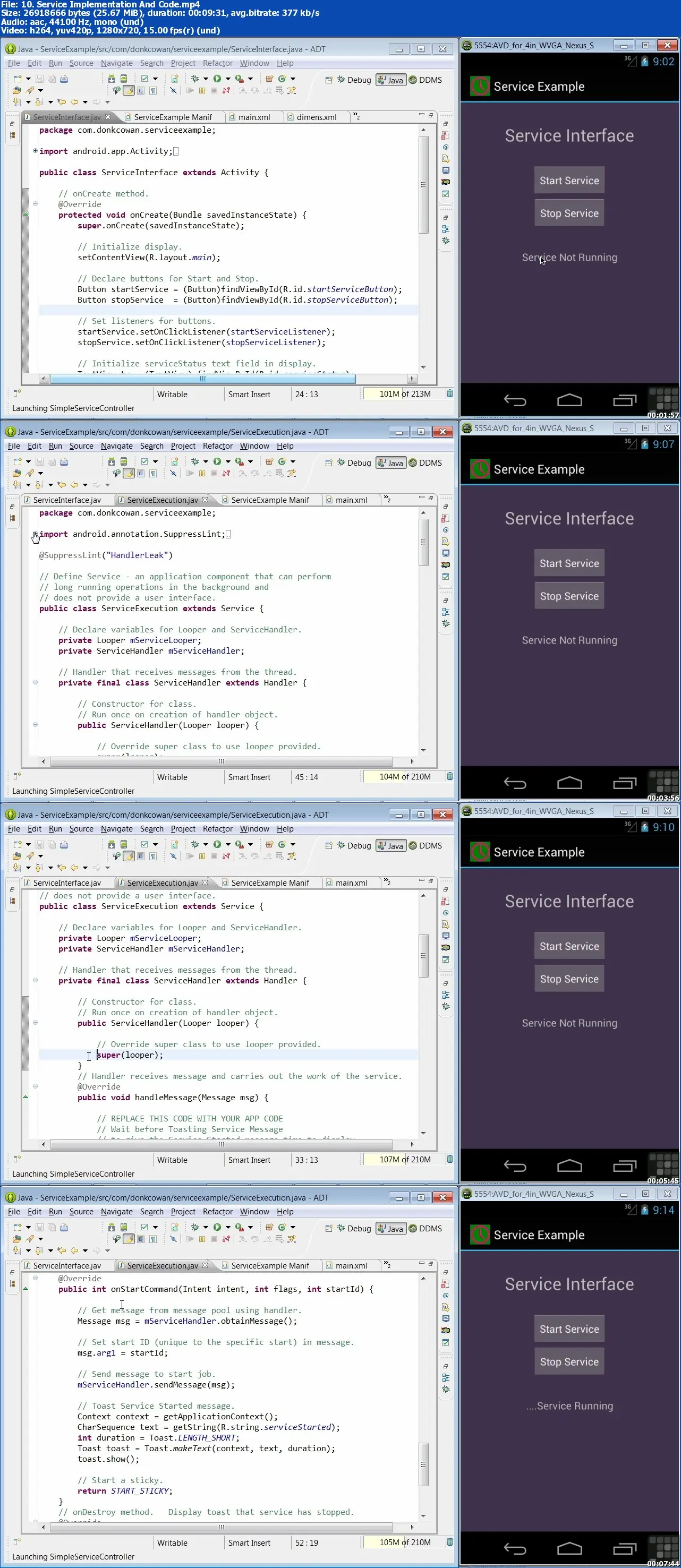The height and width of the screenshot is (1568, 681).
Task: Show hidden editor tabs list next to dimens.xml
Action: [356, 116]
